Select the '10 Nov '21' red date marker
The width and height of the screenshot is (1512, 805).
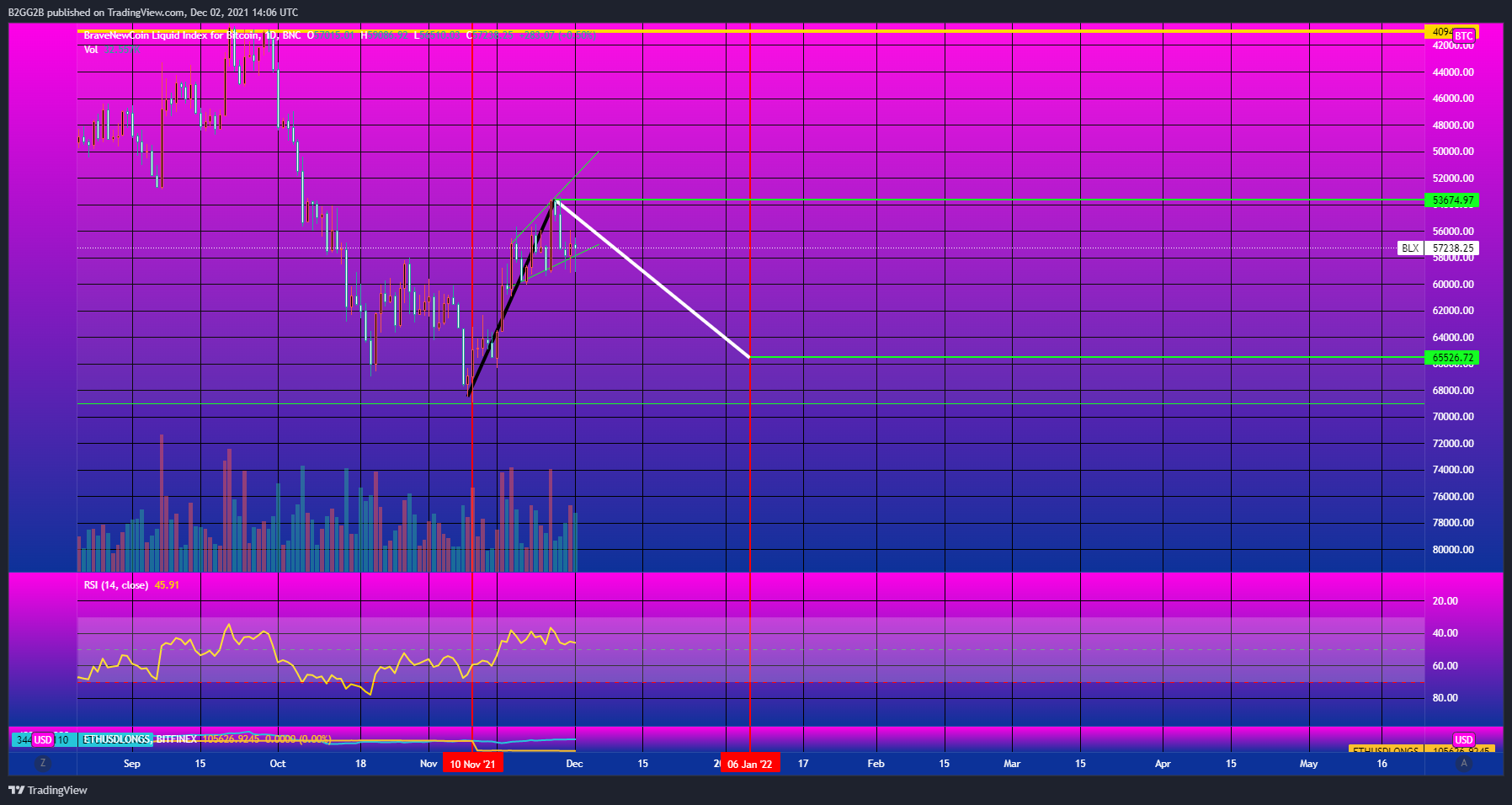[472, 764]
